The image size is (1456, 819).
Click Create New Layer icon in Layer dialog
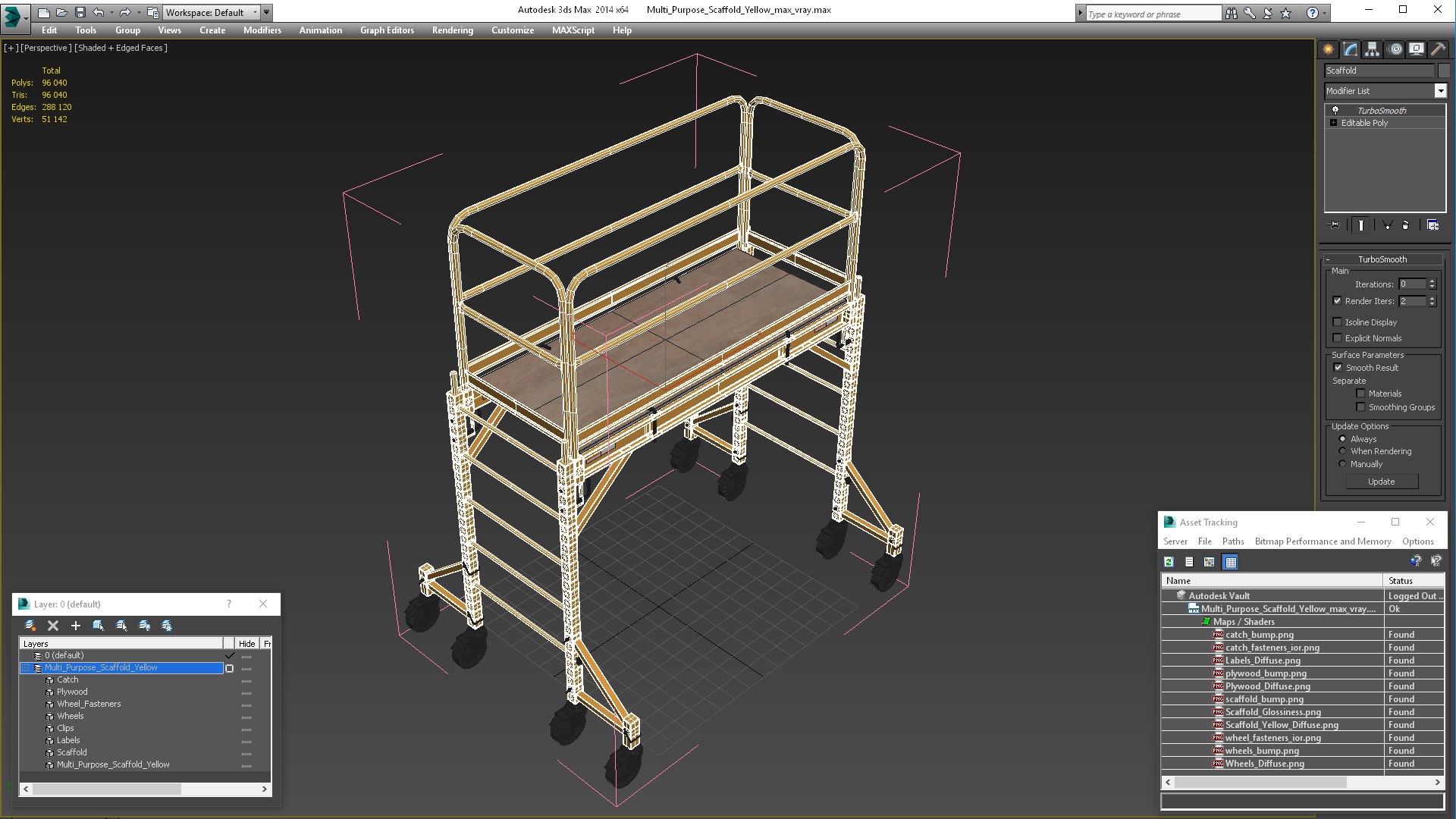tap(30, 626)
